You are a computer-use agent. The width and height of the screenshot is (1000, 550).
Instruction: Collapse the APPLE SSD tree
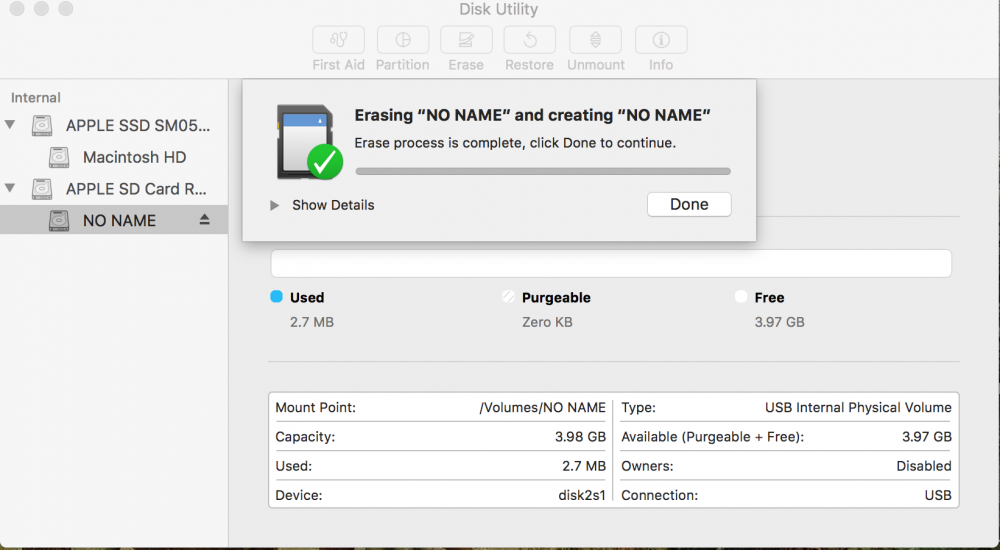(10, 124)
